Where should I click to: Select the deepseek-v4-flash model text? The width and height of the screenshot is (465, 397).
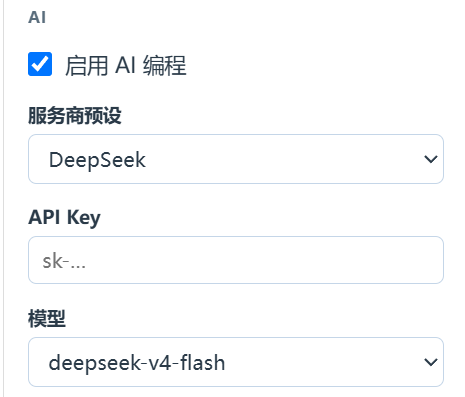tap(137, 363)
